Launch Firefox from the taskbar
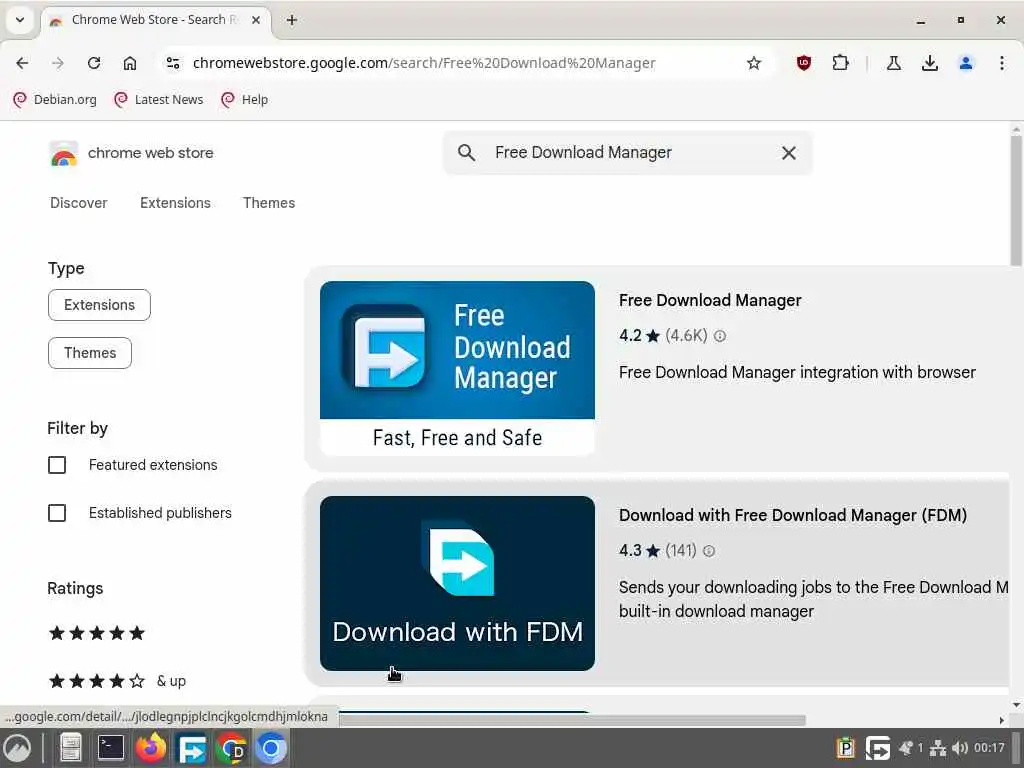The width and height of the screenshot is (1024, 768). tap(151, 748)
